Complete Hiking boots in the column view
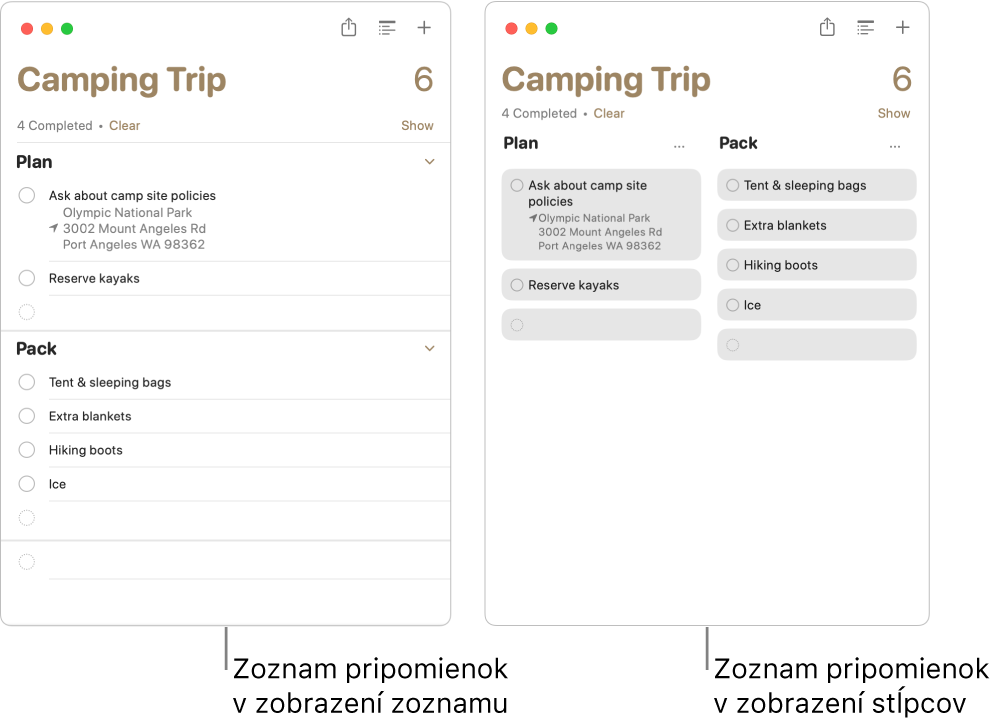1000x726 pixels. (733, 265)
